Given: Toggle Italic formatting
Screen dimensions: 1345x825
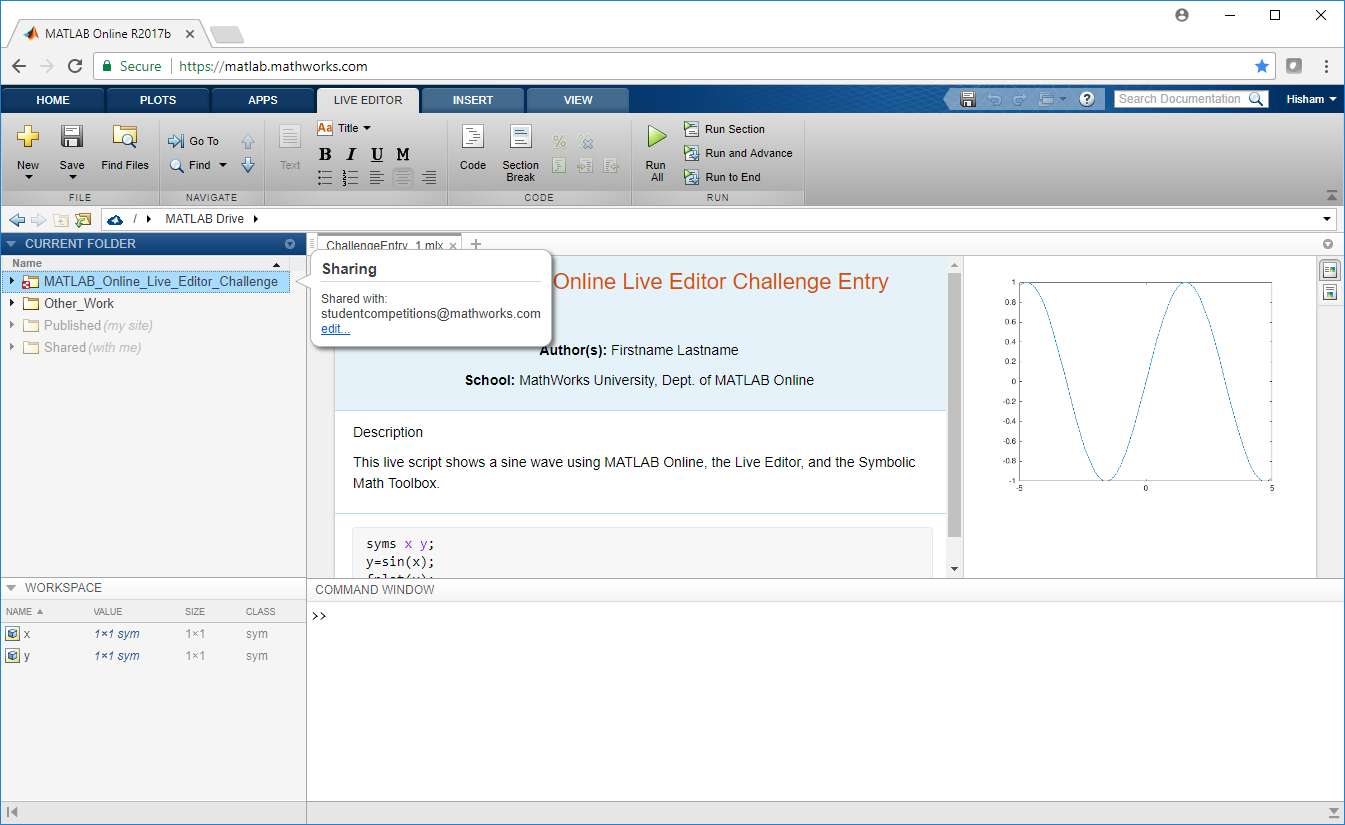Looking at the screenshot, I should [351, 154].
